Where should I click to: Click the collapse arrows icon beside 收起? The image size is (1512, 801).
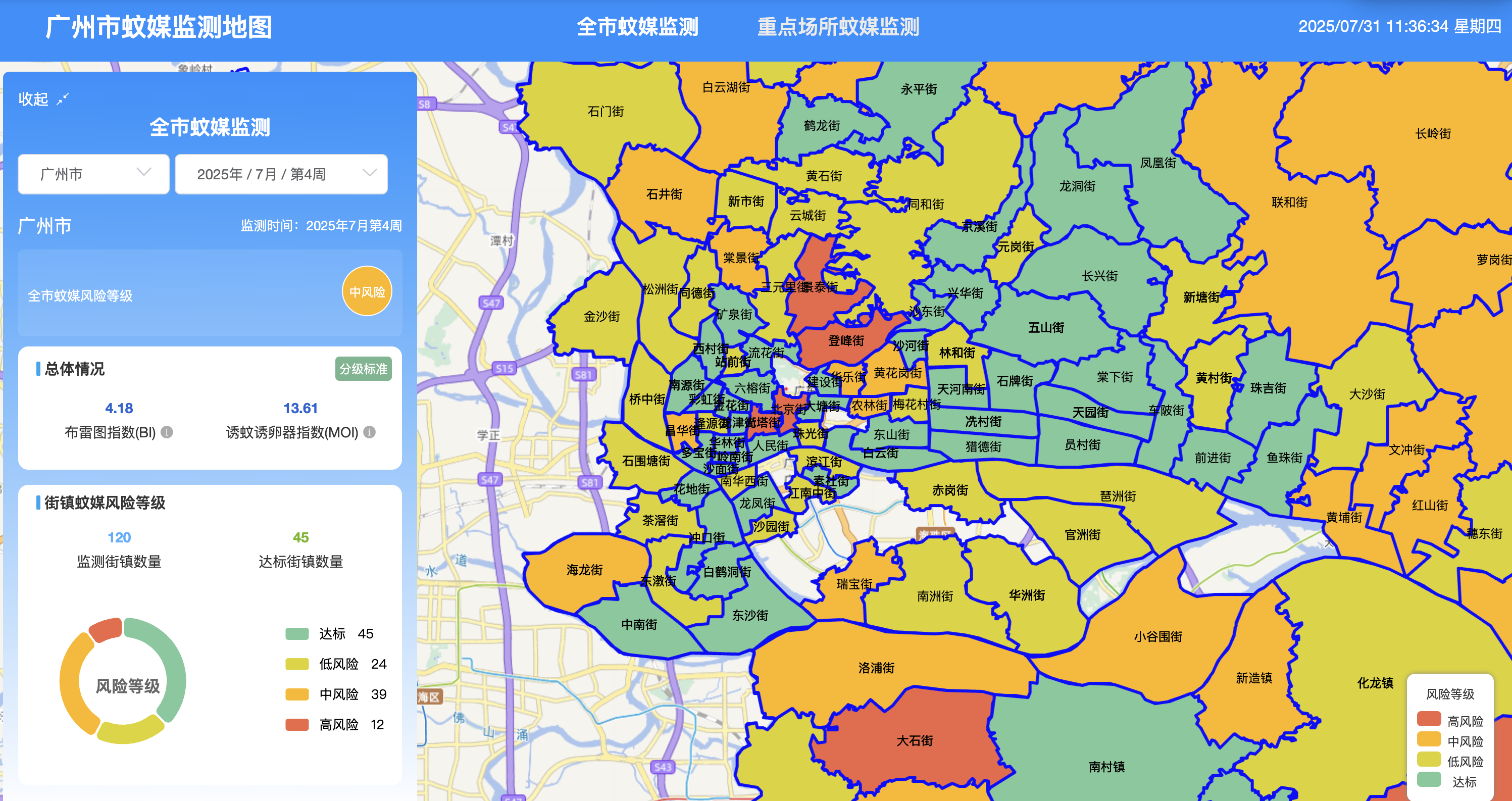tap(62, 99)
